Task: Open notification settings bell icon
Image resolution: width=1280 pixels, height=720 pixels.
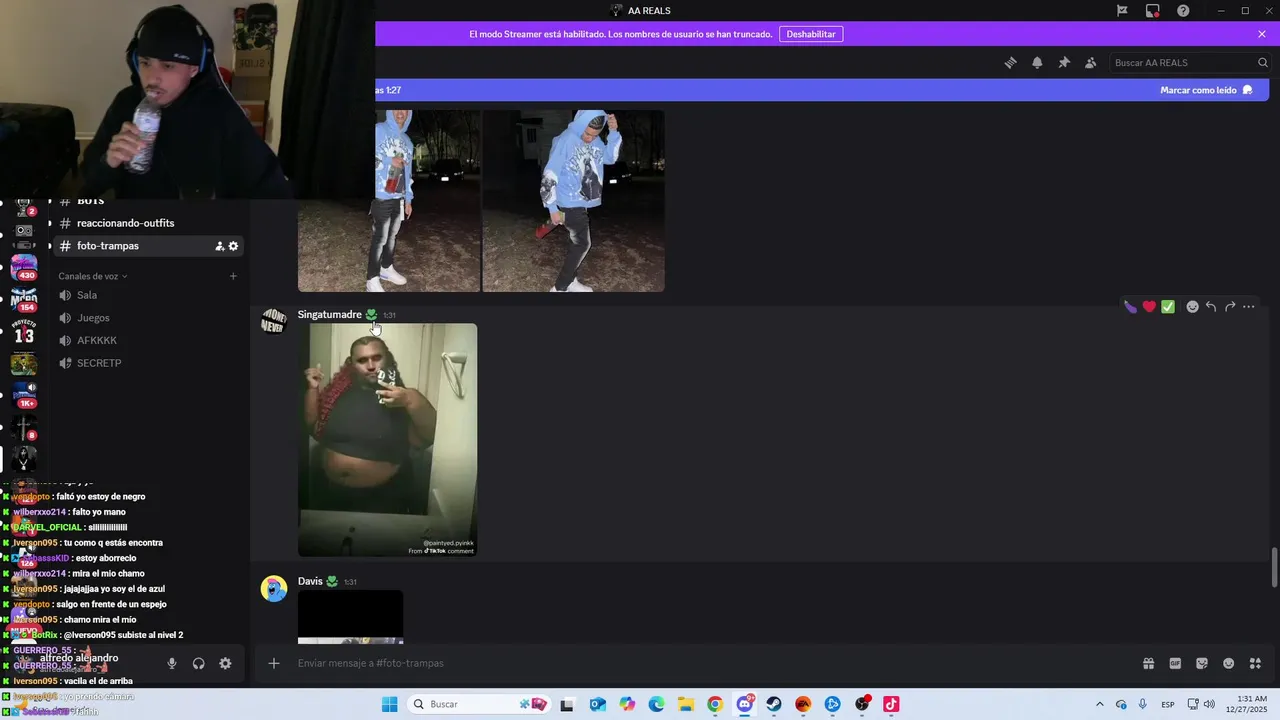Action: click(1037, 62)
